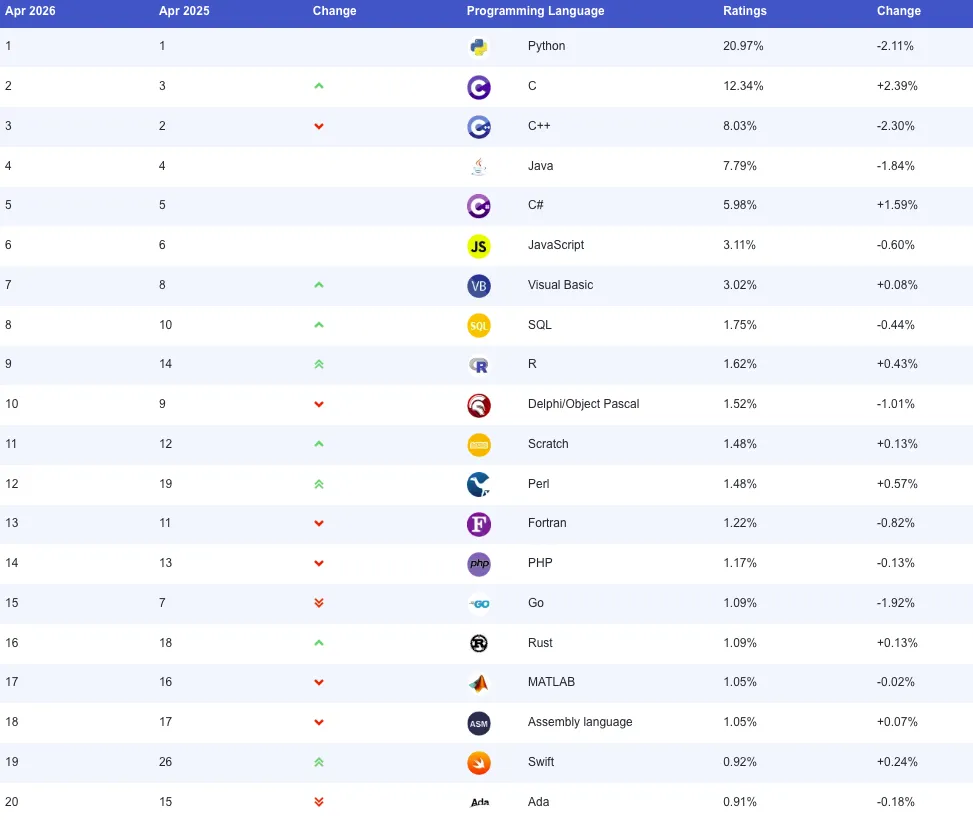
Task: Click the Programming Language column header
Action: [535, 11]
